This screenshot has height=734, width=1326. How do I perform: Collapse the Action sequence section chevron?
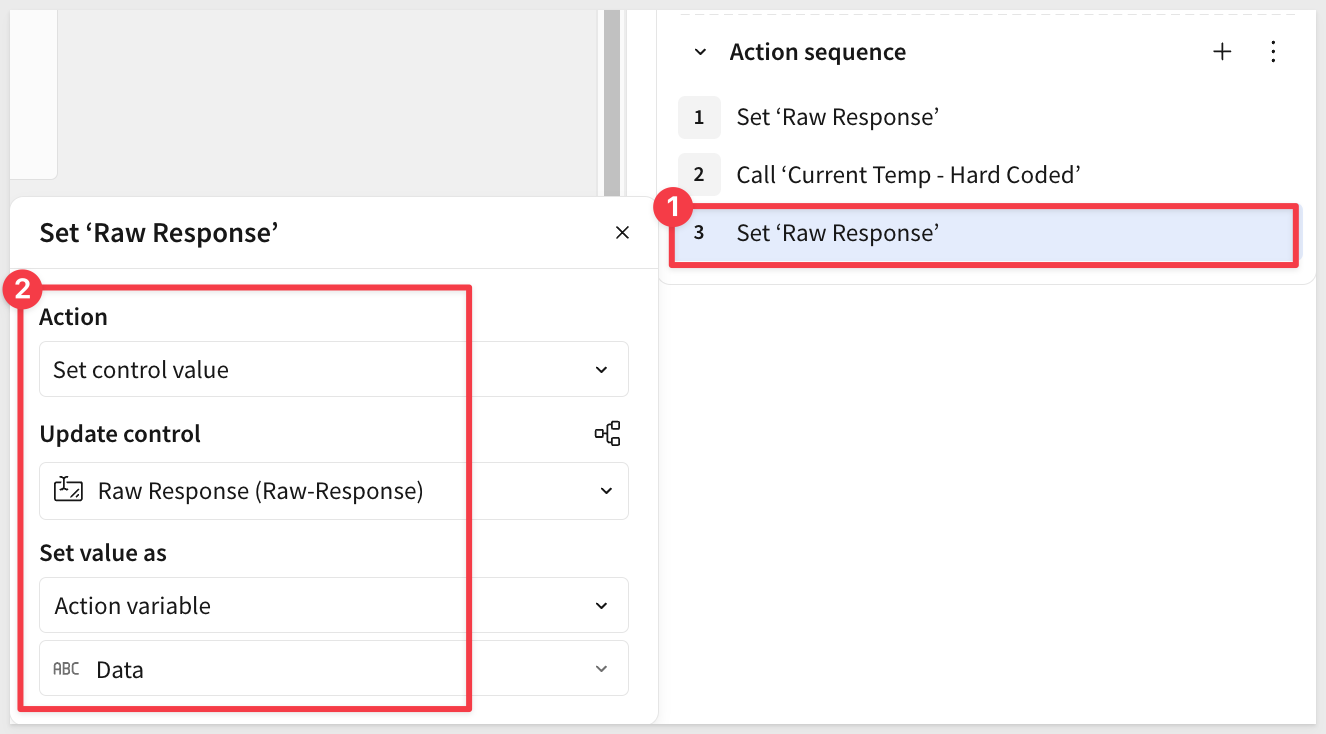(700, 52)
